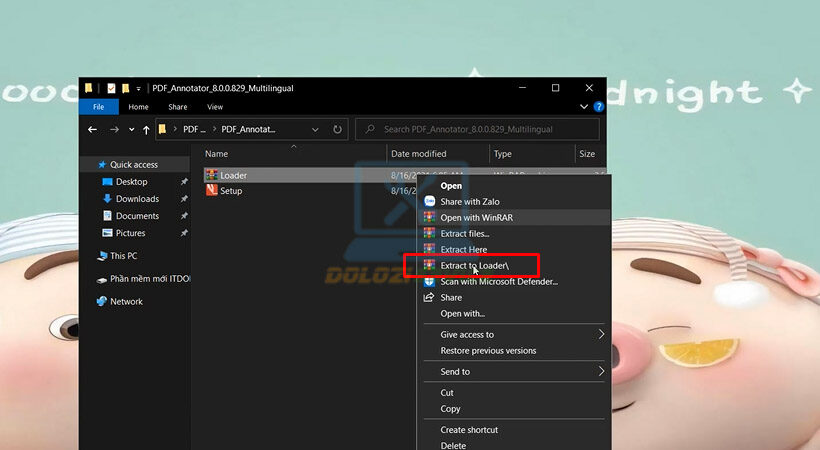Viewport: 820px width, 450px height.
Task: Switch to the View ribbon tab
Action: tap(215, 107)
